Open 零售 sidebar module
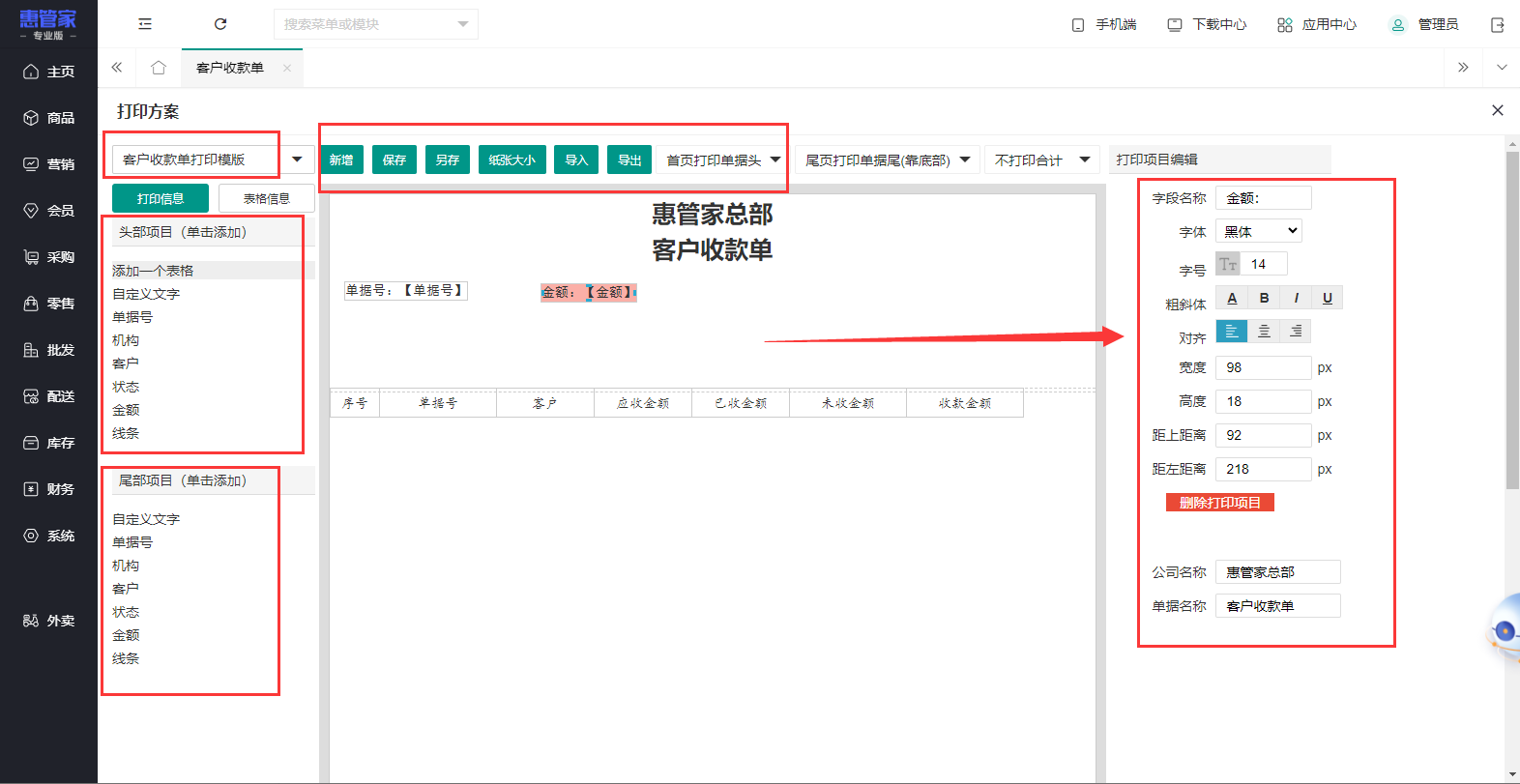 (48, 304)
